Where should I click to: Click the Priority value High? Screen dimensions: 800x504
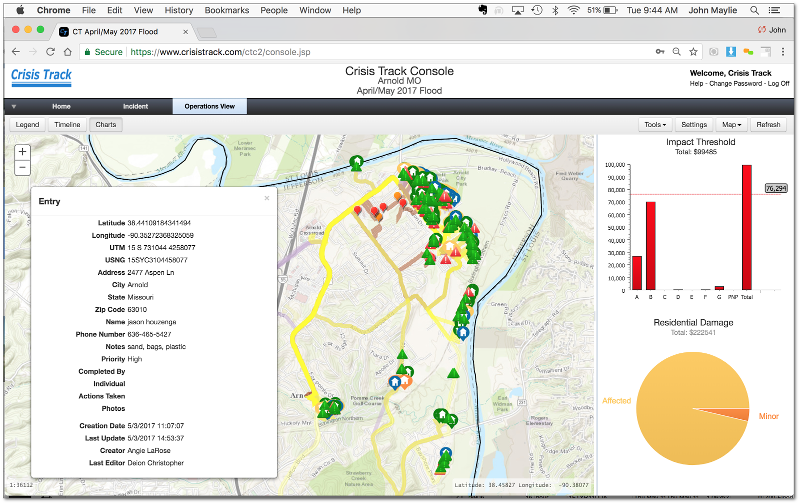tap(135, 359)
